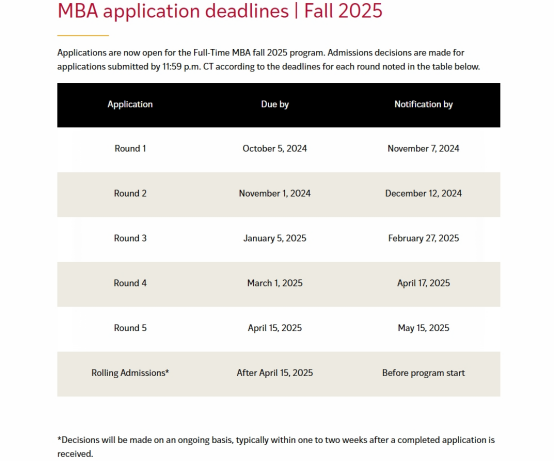Click the MBA application deadlines Fall 2025 heading

click(x=220, y=11)
